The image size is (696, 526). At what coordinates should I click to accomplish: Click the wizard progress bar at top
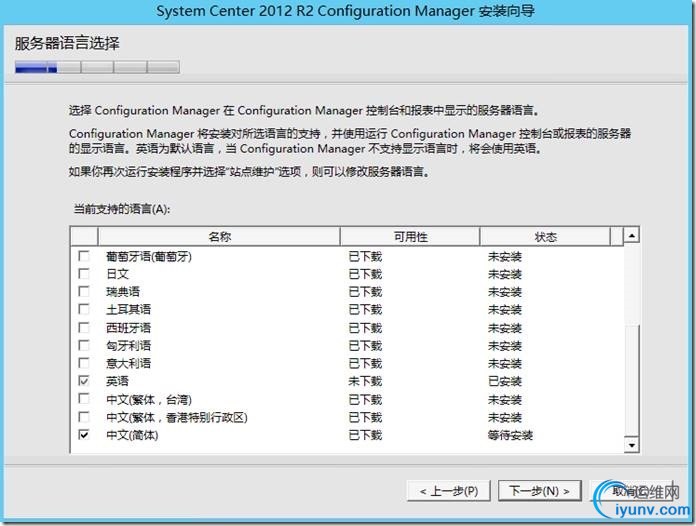point(97,68)
